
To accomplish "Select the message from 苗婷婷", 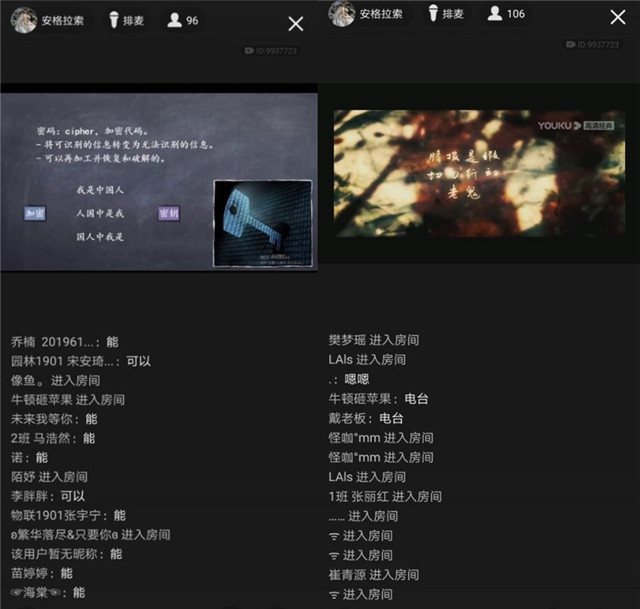I will click(x=42, y=573).
